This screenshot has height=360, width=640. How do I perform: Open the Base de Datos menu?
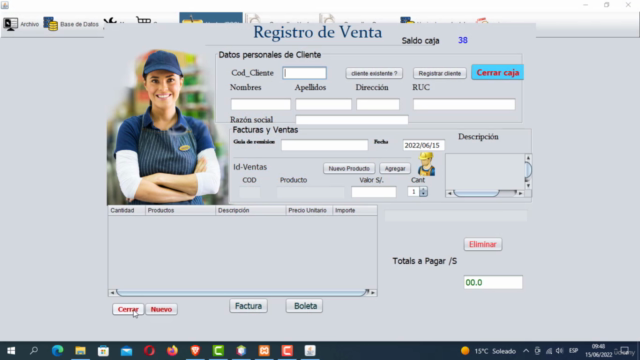[x=71, y=24]
